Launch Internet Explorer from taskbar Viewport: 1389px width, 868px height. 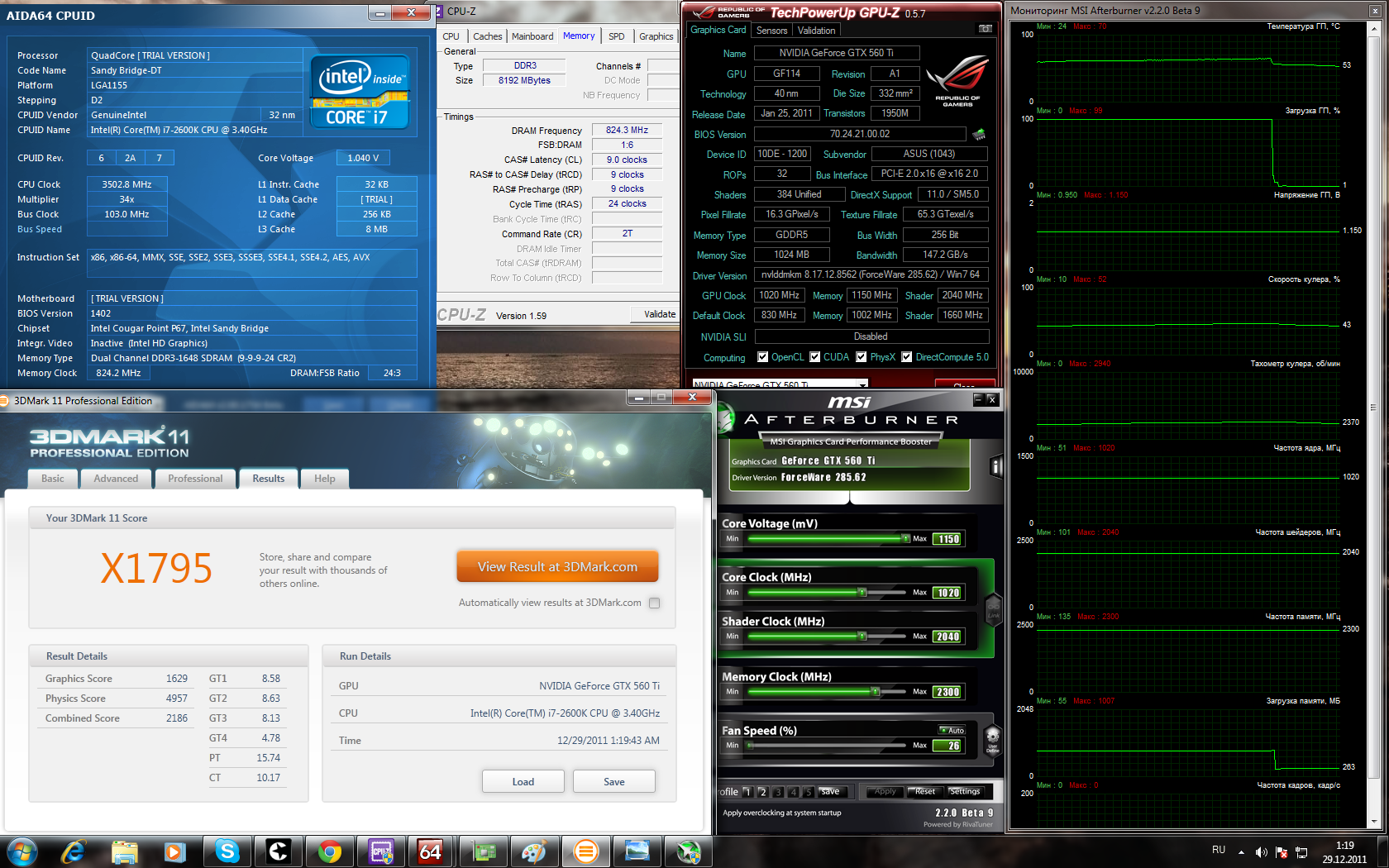(74, 851)
